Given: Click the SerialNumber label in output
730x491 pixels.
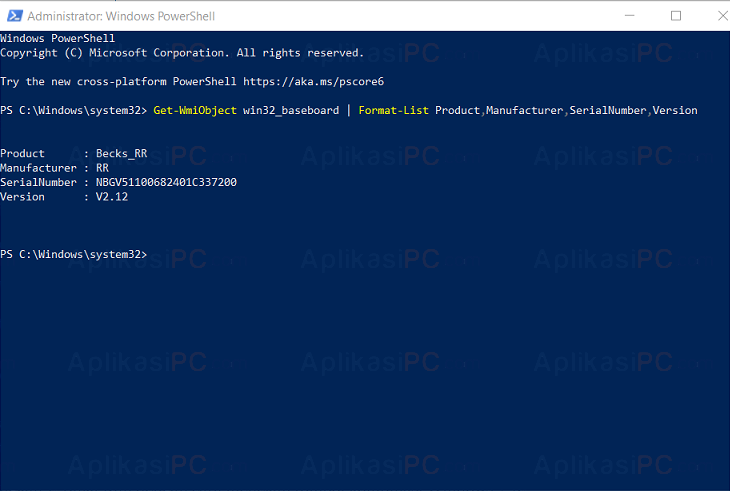Looking at the screenshot, I should click(x=38, y=182).
